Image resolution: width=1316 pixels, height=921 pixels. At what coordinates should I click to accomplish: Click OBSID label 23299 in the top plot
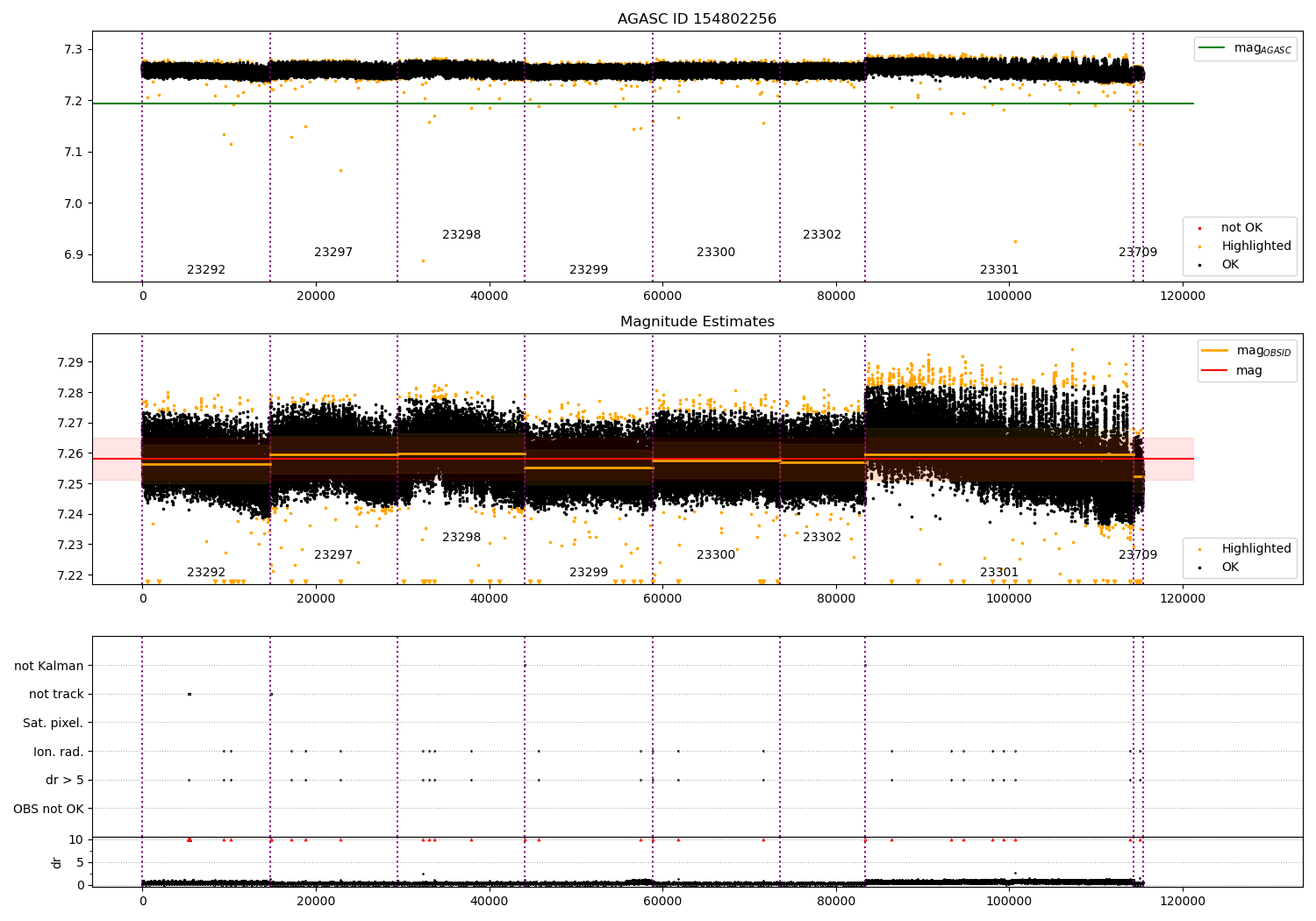(x=589, y=270)
